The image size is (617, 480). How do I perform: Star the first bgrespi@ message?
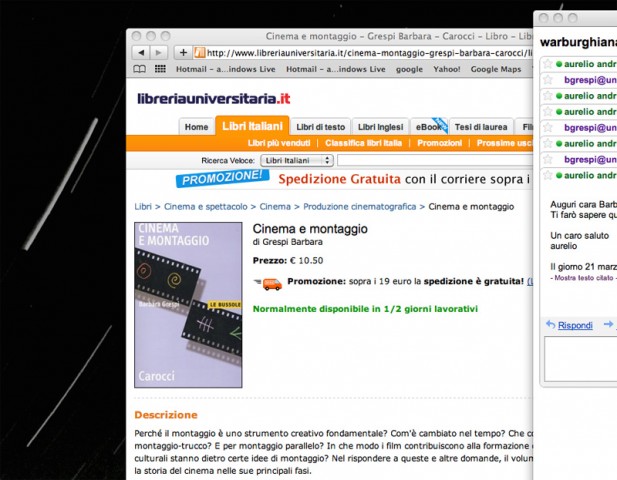[x=548, y=80]
